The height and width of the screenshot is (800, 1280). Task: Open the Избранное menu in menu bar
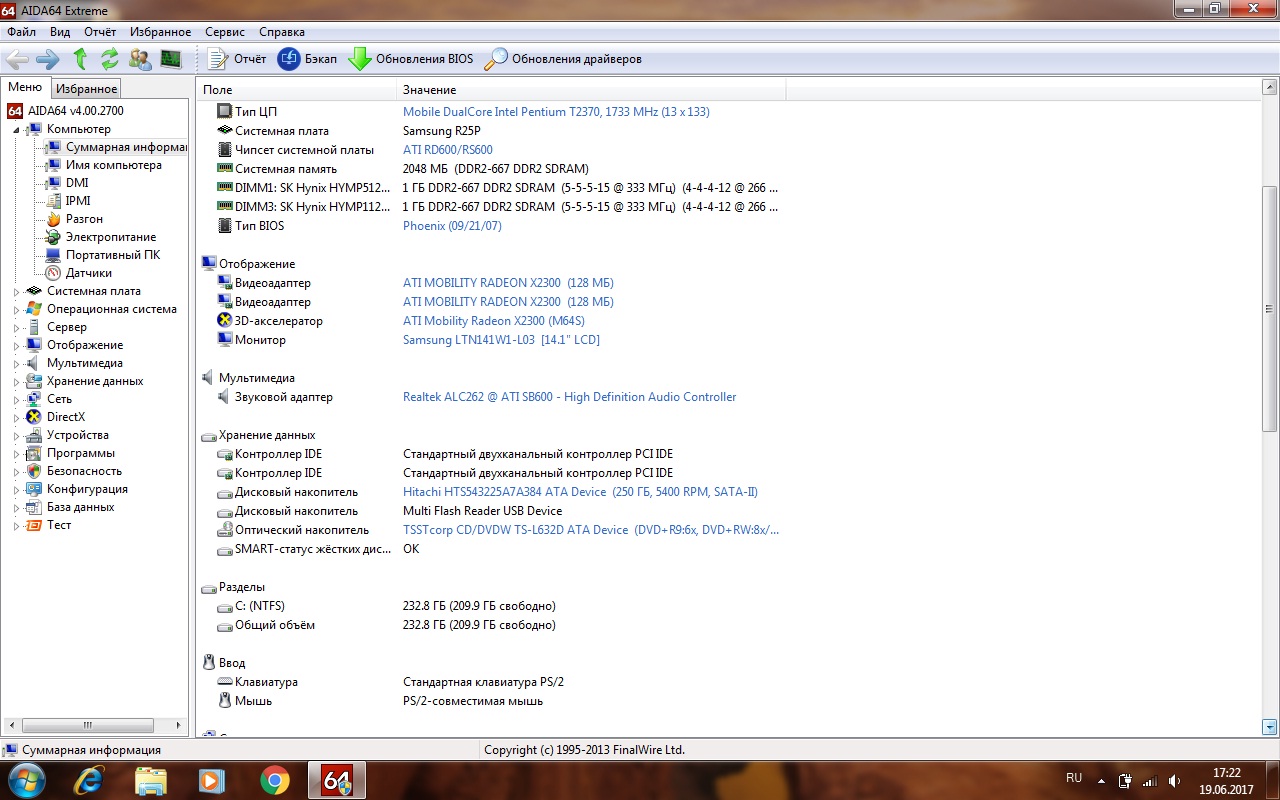(x=160, y=32)
